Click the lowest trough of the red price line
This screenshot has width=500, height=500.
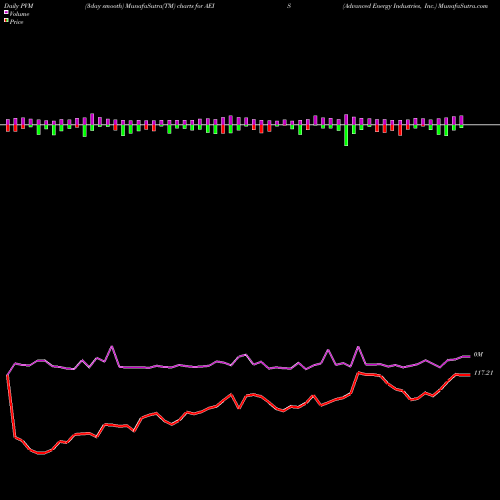click(x=41, y=453)
